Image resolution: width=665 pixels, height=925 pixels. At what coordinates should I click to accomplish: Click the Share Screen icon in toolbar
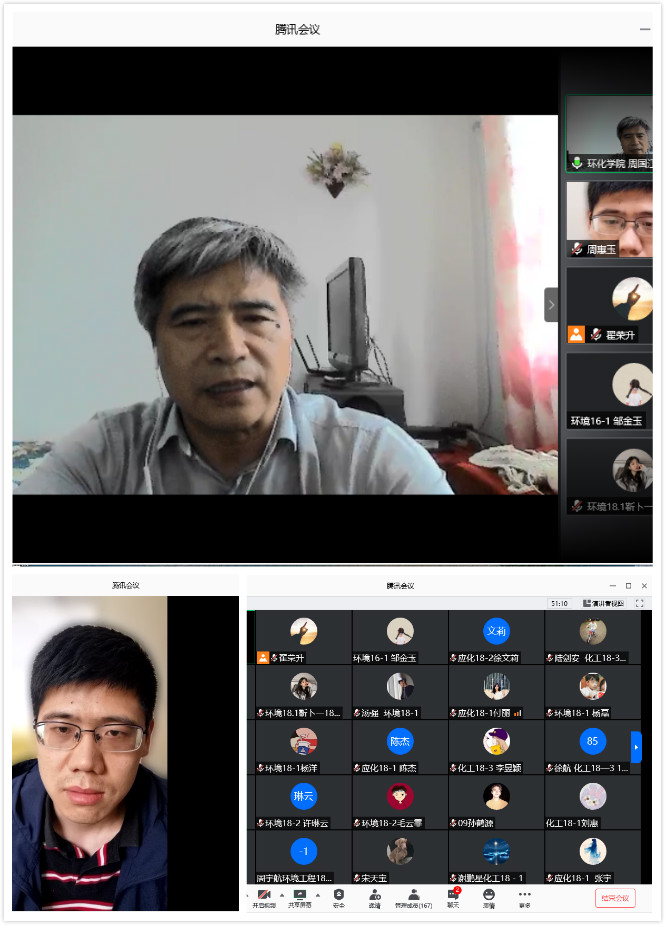[300, 893]
